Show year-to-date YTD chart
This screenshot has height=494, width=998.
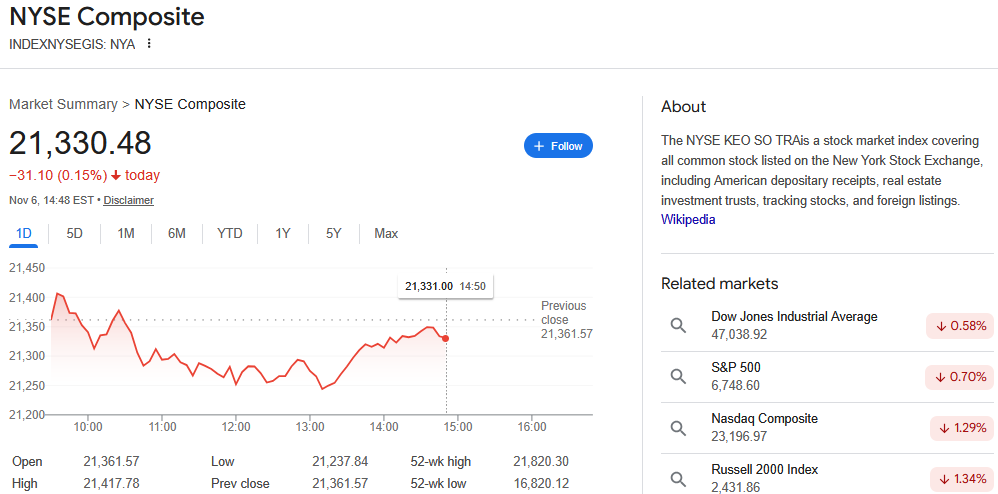click(x=230, y=233)
